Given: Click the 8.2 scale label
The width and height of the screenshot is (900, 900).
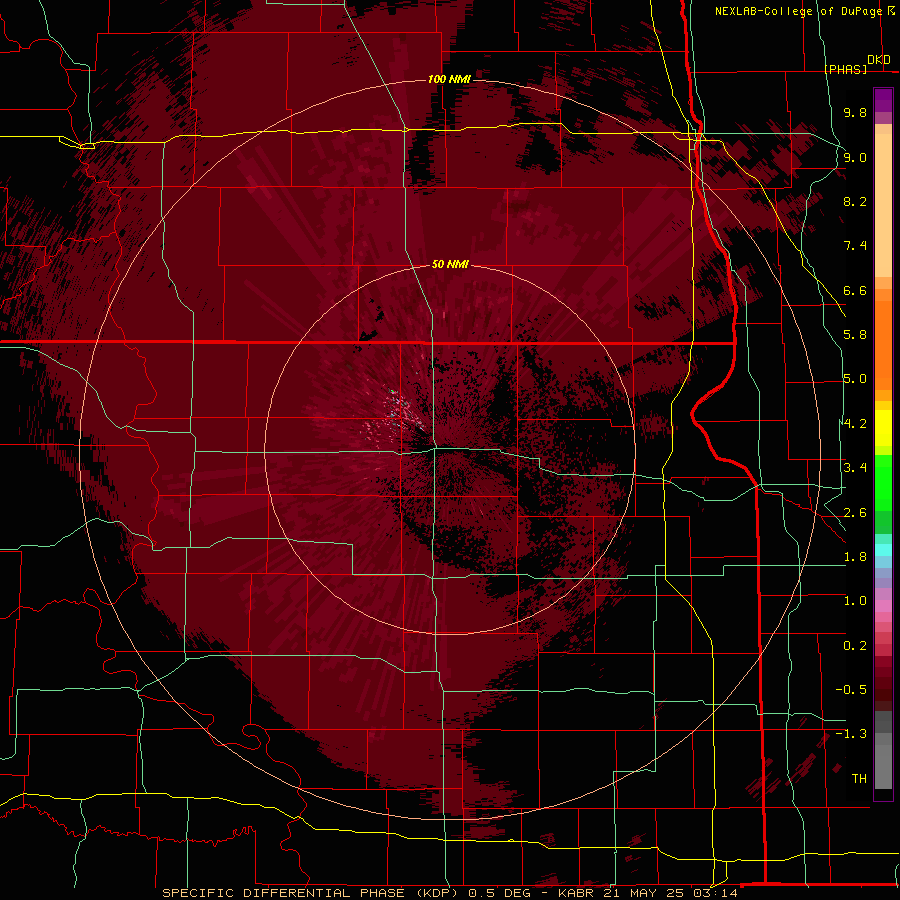Looking at the screenshot, I should tap(855, 201).
